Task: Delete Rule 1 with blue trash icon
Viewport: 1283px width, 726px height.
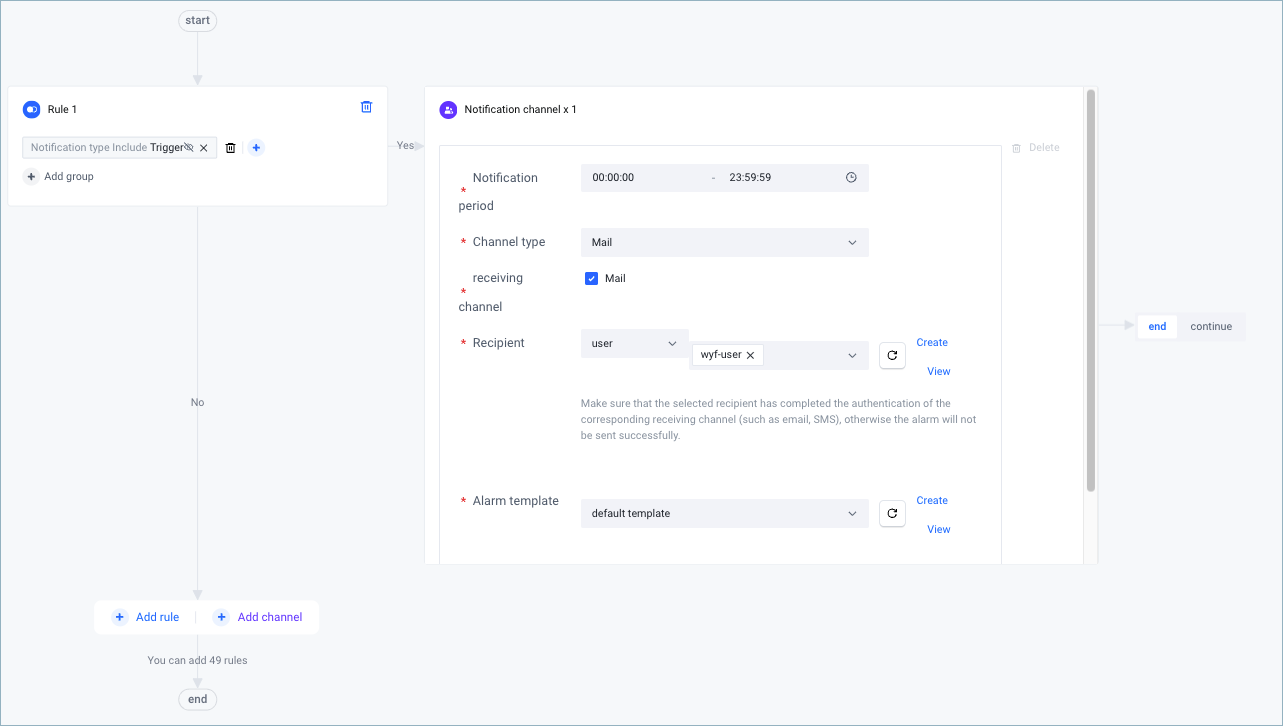Action: click(x=366, y=107)
